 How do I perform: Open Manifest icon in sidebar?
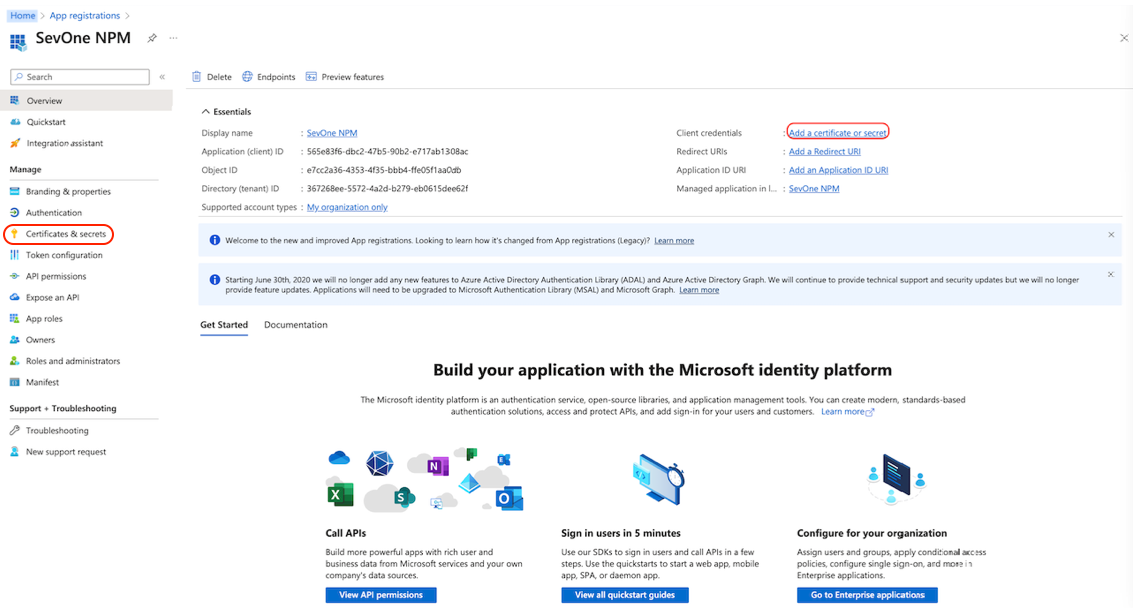(14, 382)
